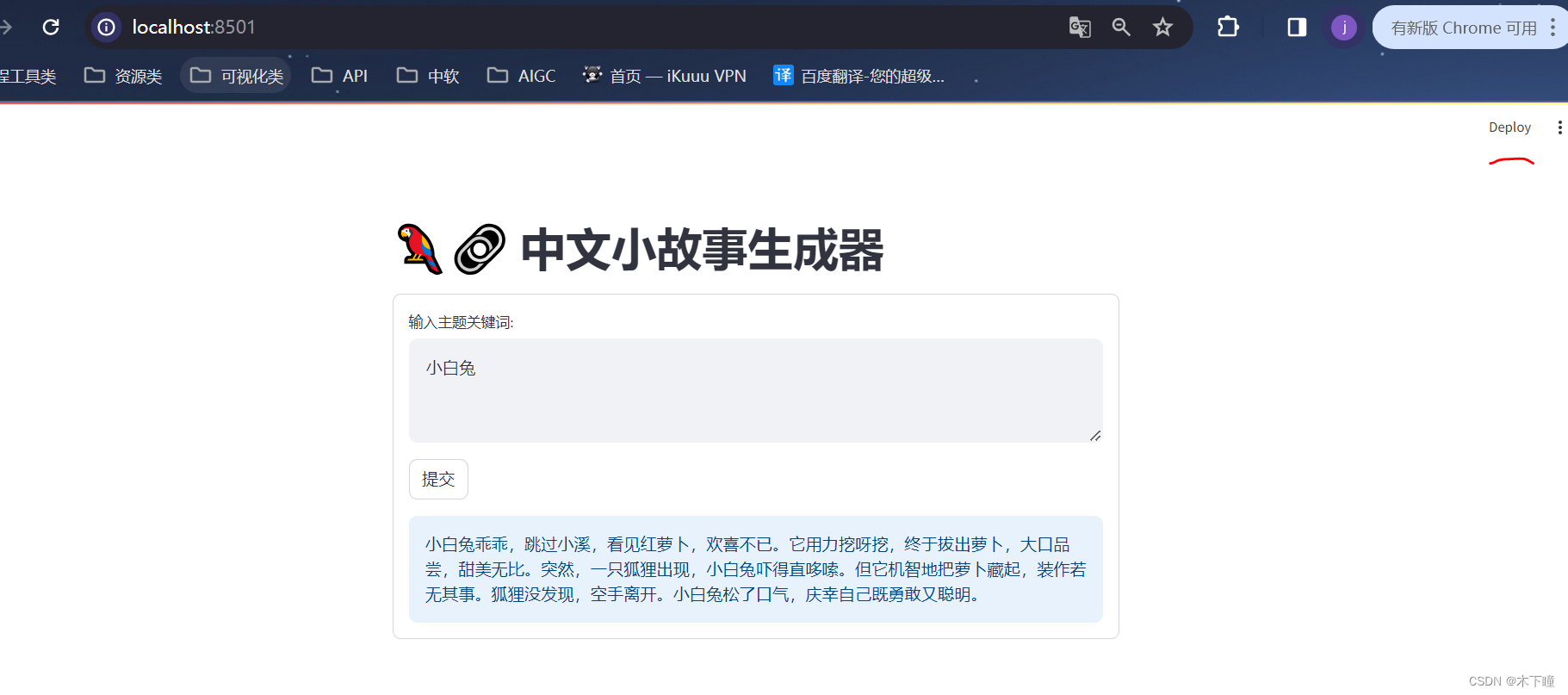Open the 百度翻译 bookmark

tap(859, 76)
